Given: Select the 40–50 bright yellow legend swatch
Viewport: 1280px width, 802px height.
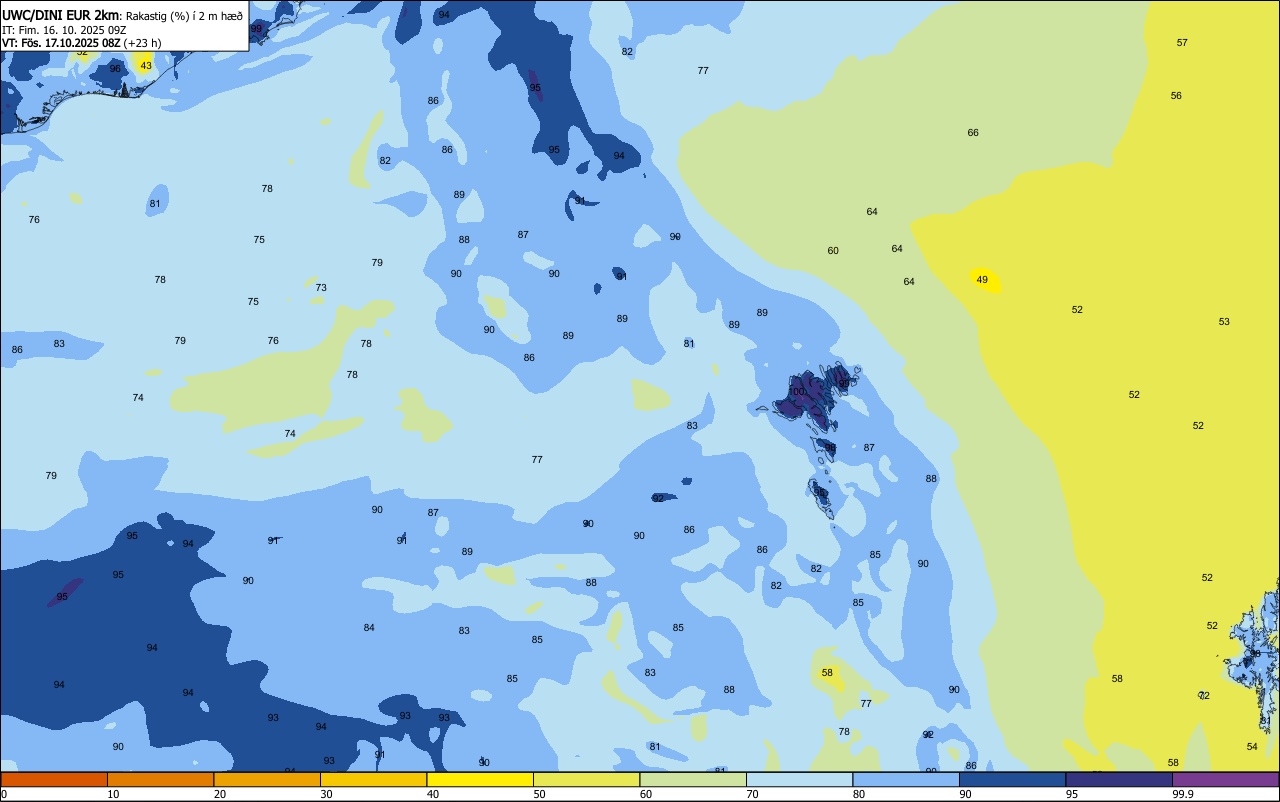Looking at the screenshot, I should pos(480,779).
